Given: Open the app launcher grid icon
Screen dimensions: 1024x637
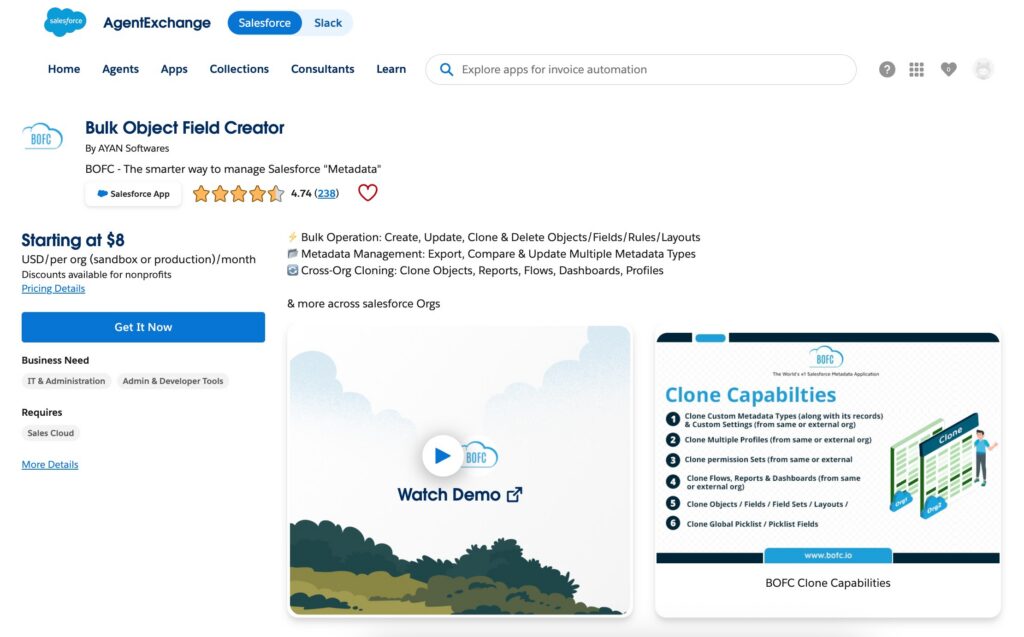Looking at the screenshot, I should pyautogui.click(x=916, y=69).
